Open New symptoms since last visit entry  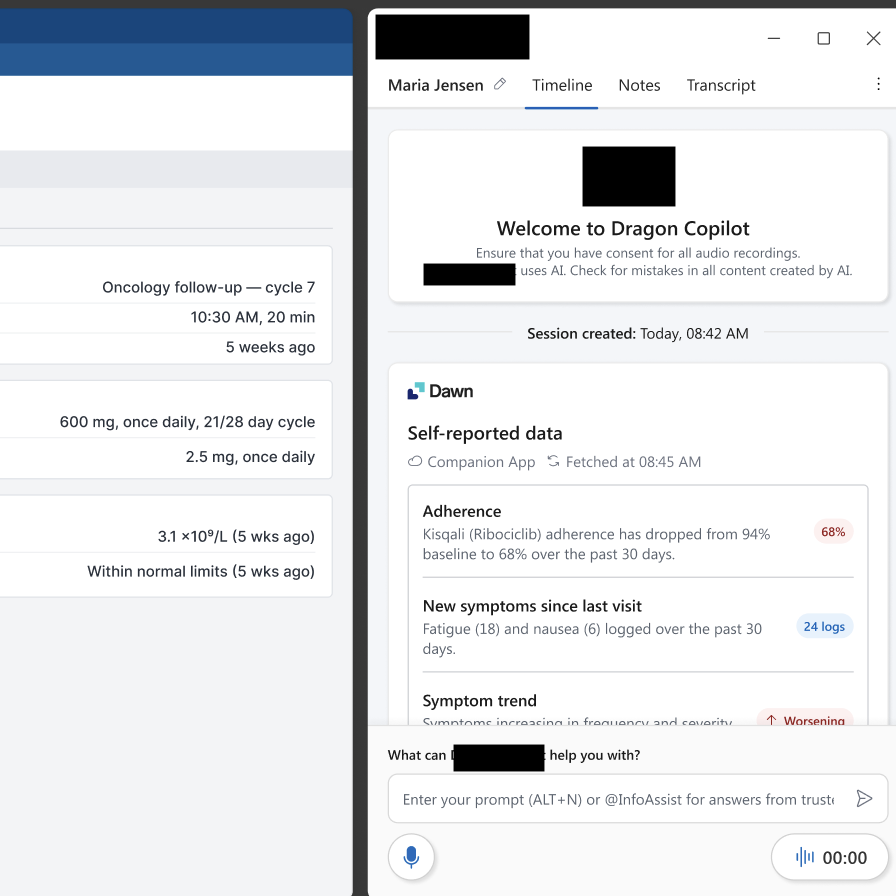click(638, 626)
